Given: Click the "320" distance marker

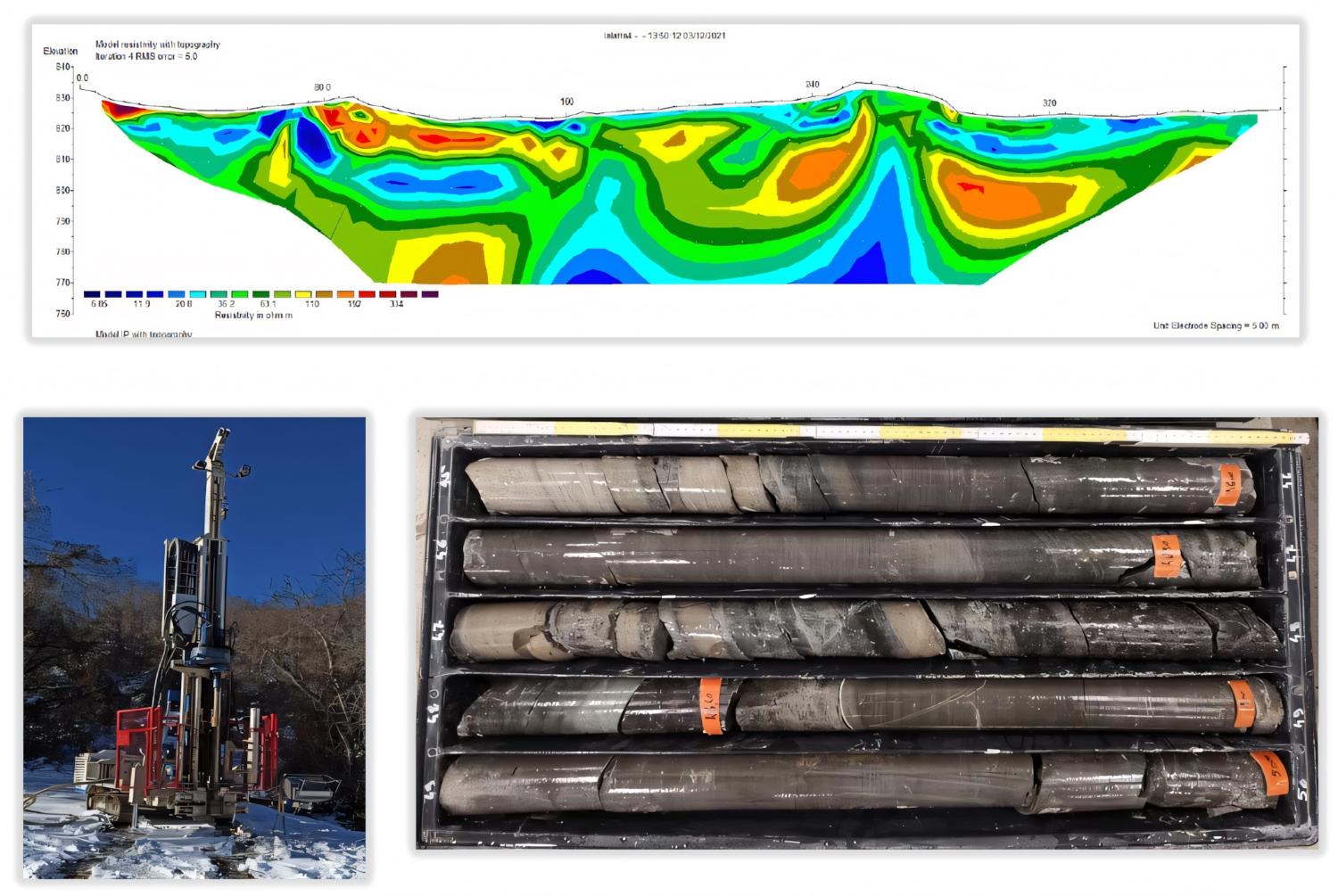Looking at the screenshot, I should click(1049, 103).
